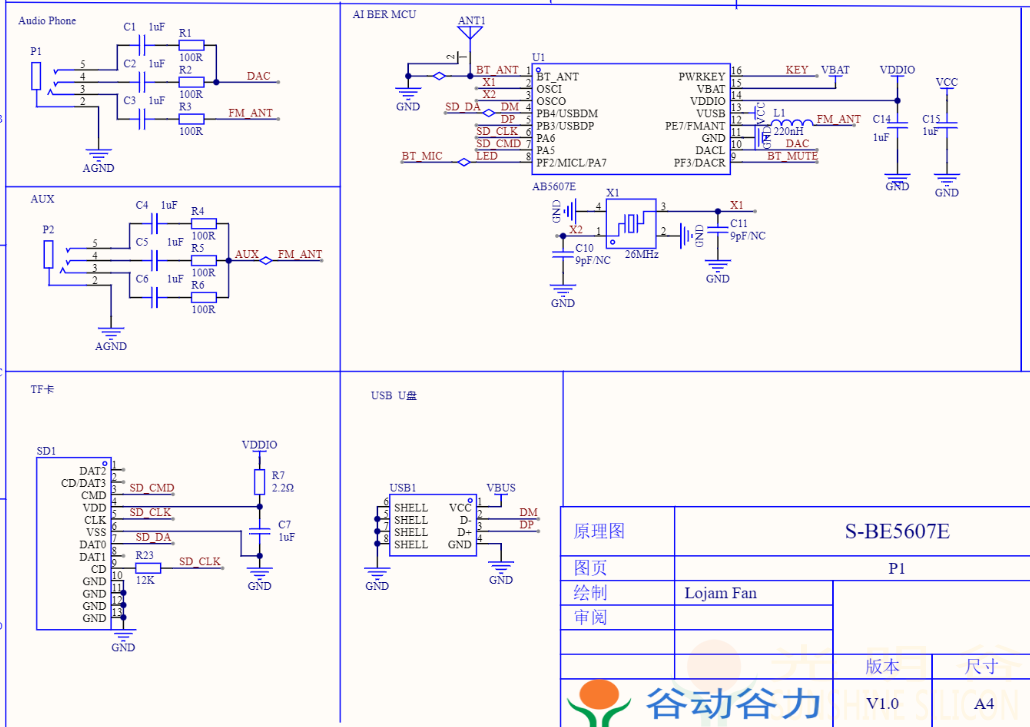Image resolution: width=1030 pixels, height=727 pixels.
Task: Click the Lojam Fan author name
Action: click(720, 593)
